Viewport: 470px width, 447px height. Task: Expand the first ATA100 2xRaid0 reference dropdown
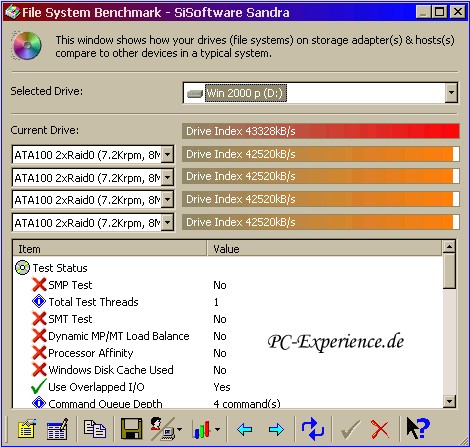(168, 154)
